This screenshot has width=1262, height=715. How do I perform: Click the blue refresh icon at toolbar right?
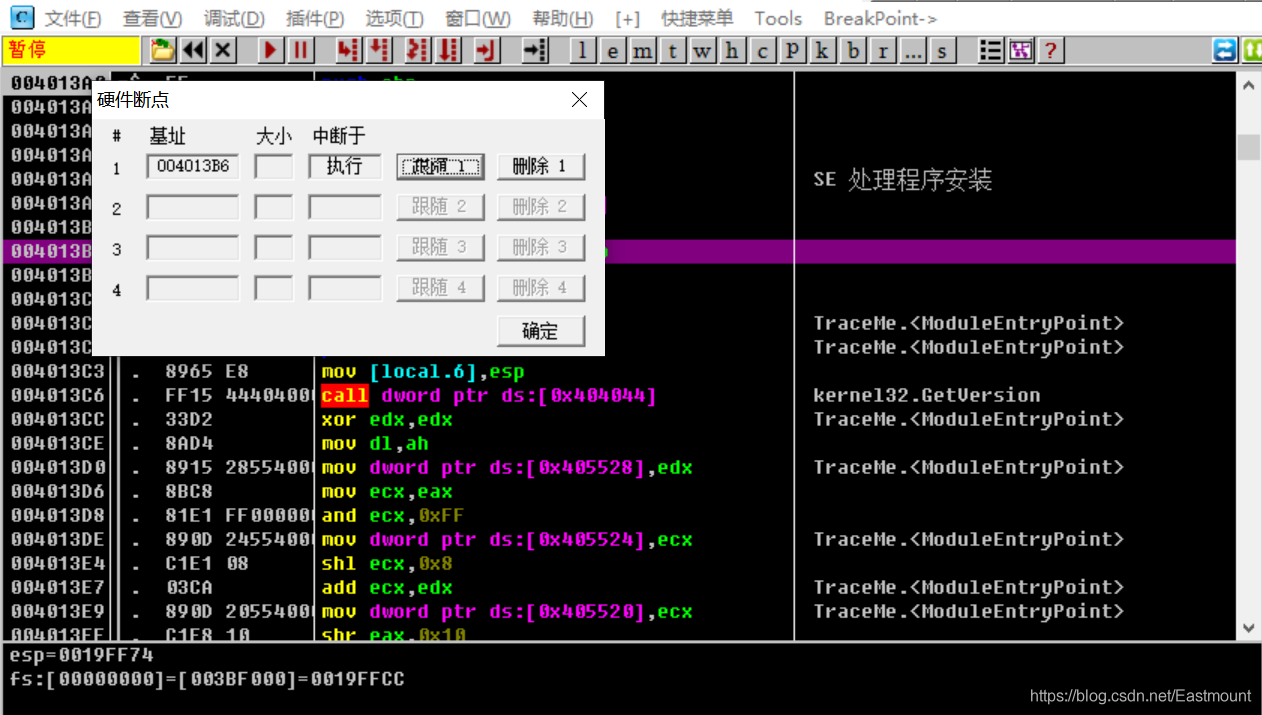pyautogui.click(x=1225, y=50)
